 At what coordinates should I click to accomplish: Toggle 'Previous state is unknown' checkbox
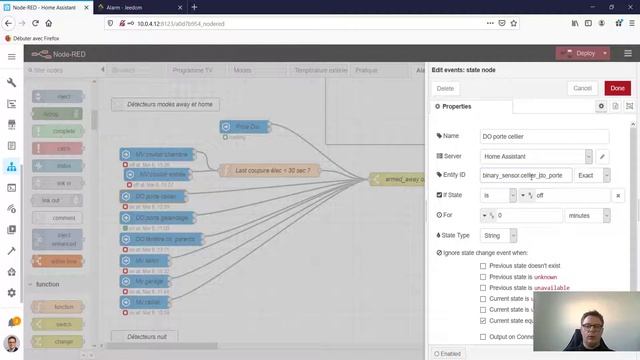[x=483, y=277]
